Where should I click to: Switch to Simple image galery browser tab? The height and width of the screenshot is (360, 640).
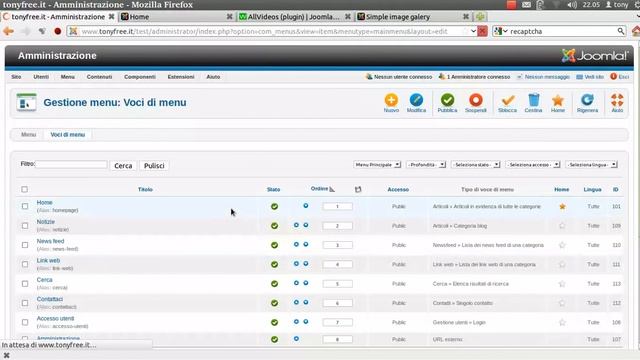point(413,17)
